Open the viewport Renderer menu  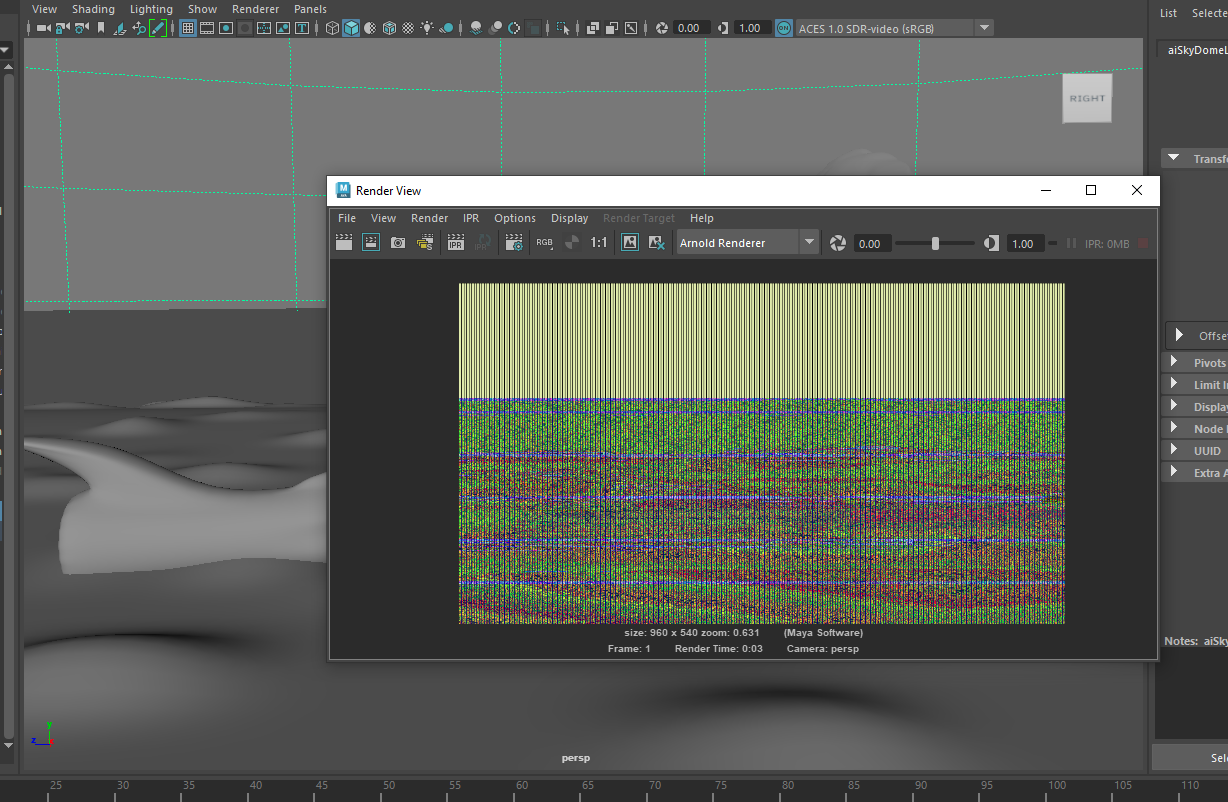click(255, 9)
